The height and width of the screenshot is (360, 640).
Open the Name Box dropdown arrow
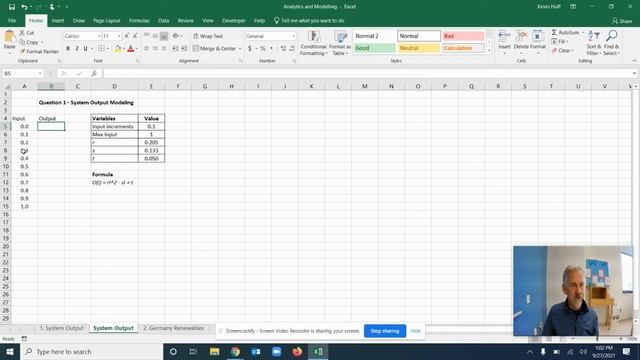40,73
